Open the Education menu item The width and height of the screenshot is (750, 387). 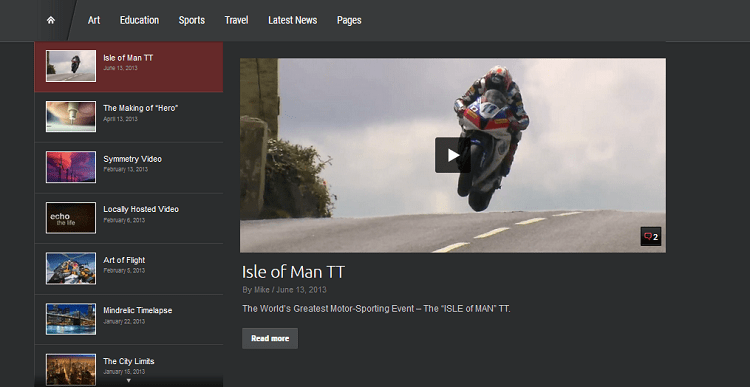139,20
